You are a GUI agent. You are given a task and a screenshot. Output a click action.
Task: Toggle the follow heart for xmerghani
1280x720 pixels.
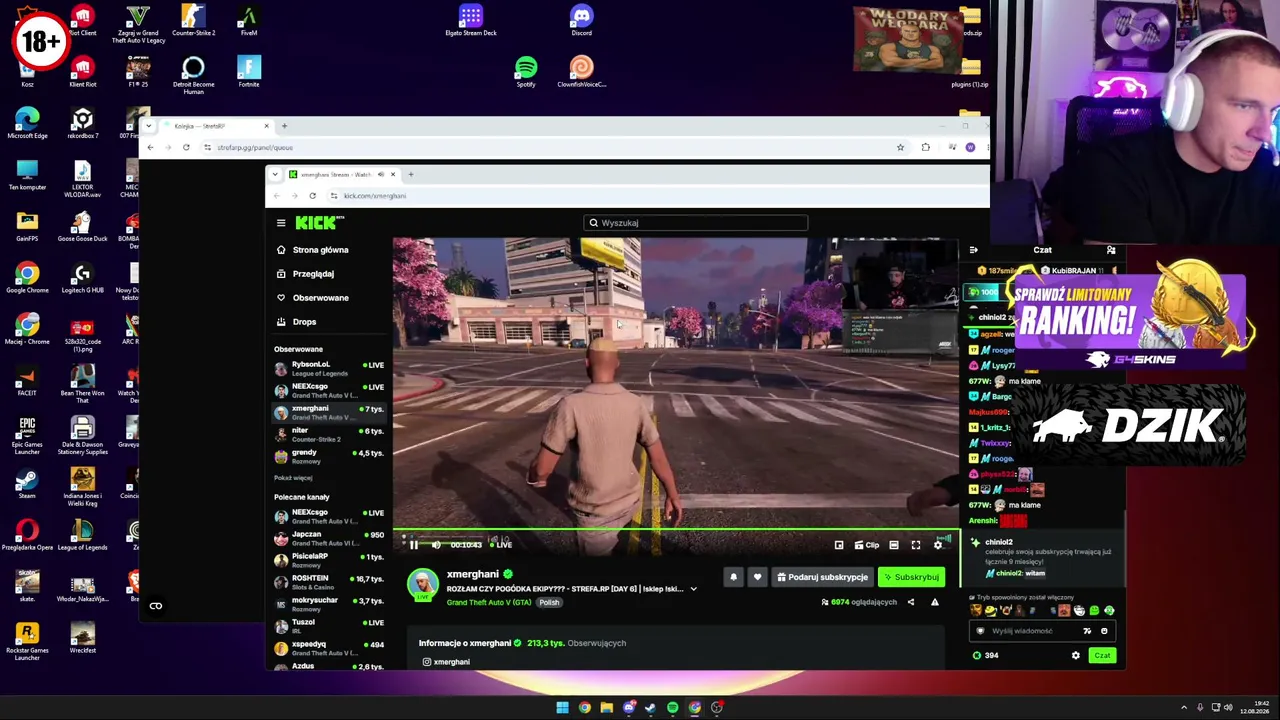(x=757, y=577)
